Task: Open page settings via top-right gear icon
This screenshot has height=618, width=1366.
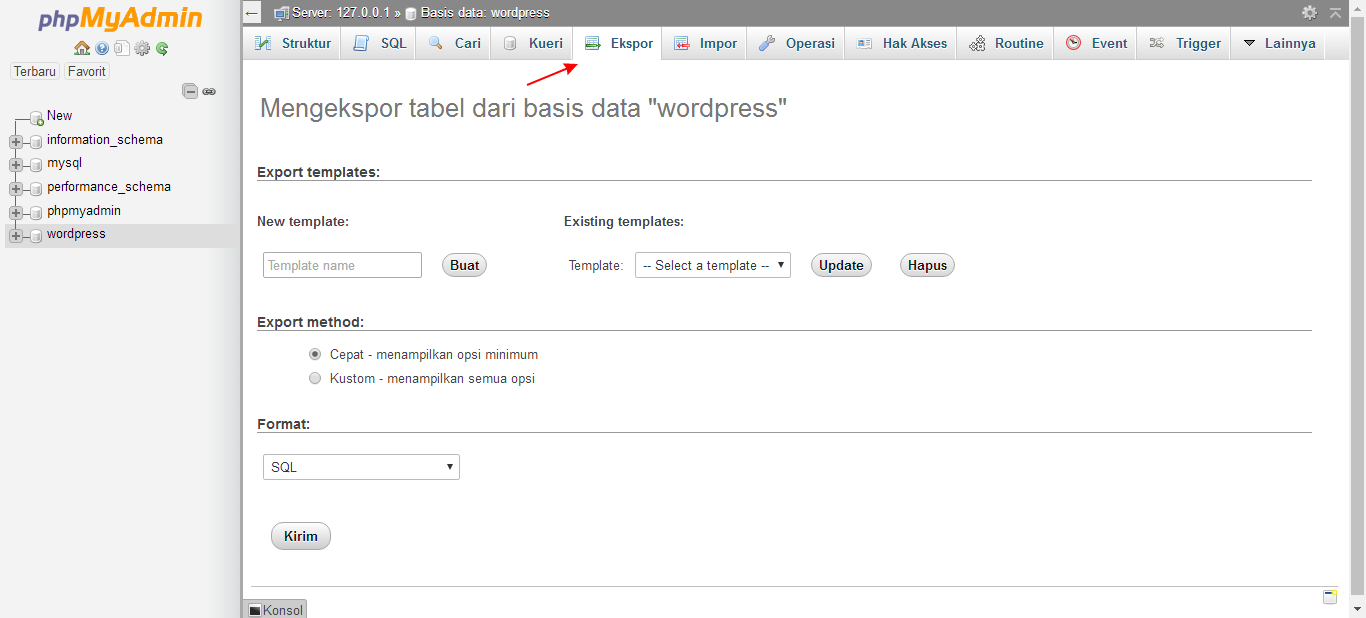Action: tap(1310, 13)
